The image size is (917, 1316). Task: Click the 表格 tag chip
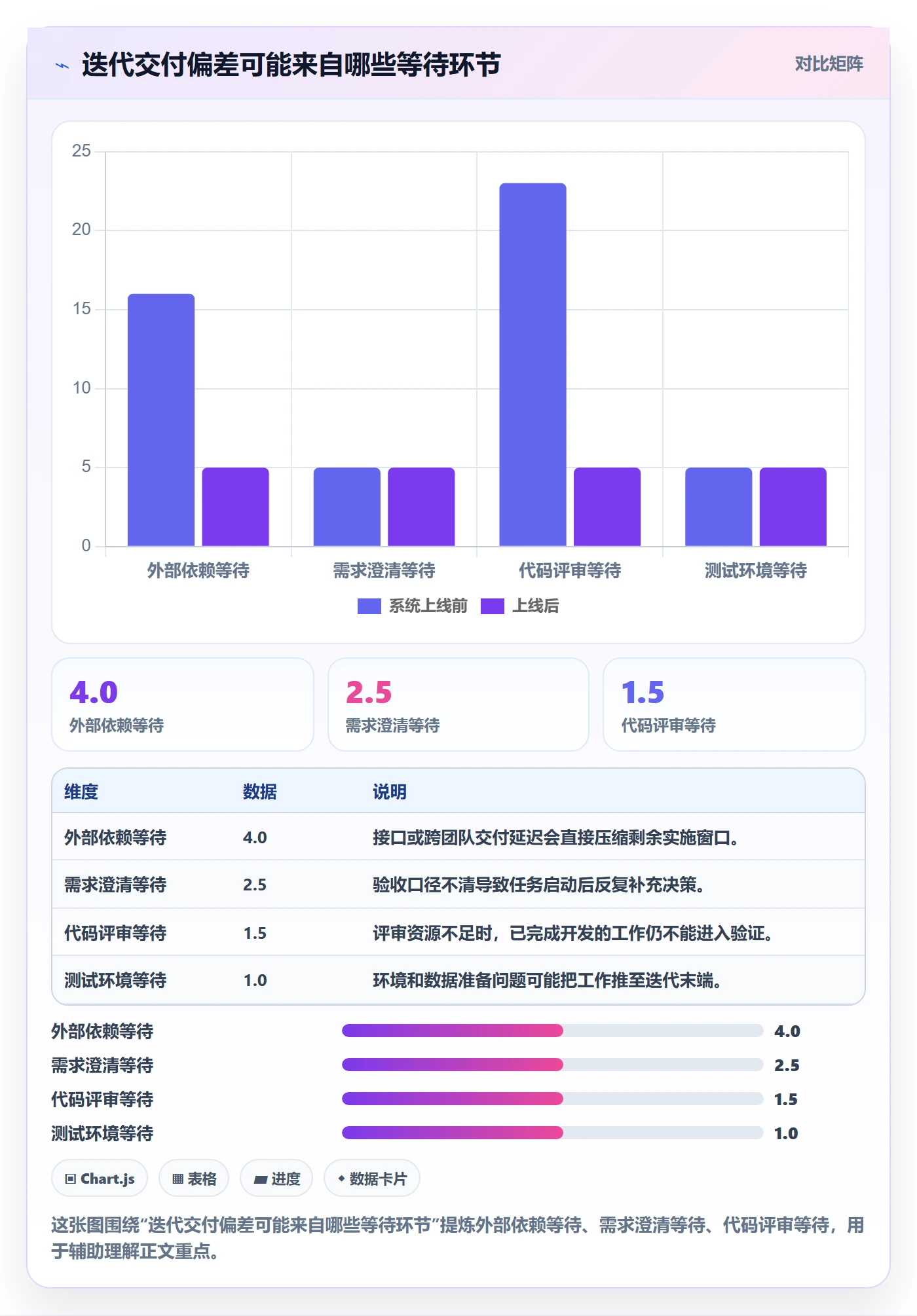pyautogui.click(x=194, y=1179)
